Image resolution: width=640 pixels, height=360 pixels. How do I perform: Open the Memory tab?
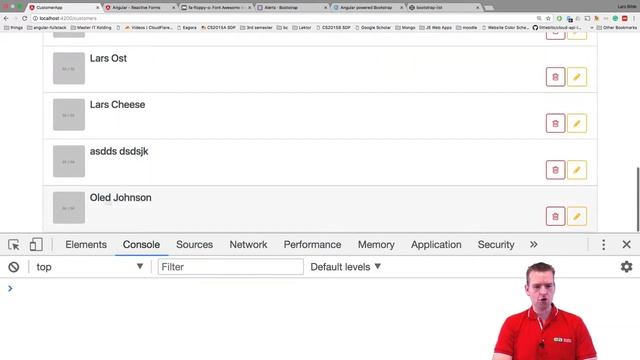pyautogui.click(x=376, y=244)
